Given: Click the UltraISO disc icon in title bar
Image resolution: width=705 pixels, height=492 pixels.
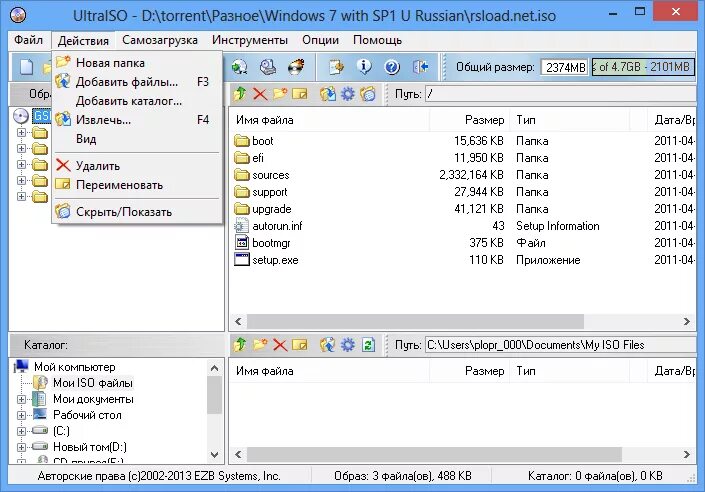Looking at the screenshot, I should [18, 15].
